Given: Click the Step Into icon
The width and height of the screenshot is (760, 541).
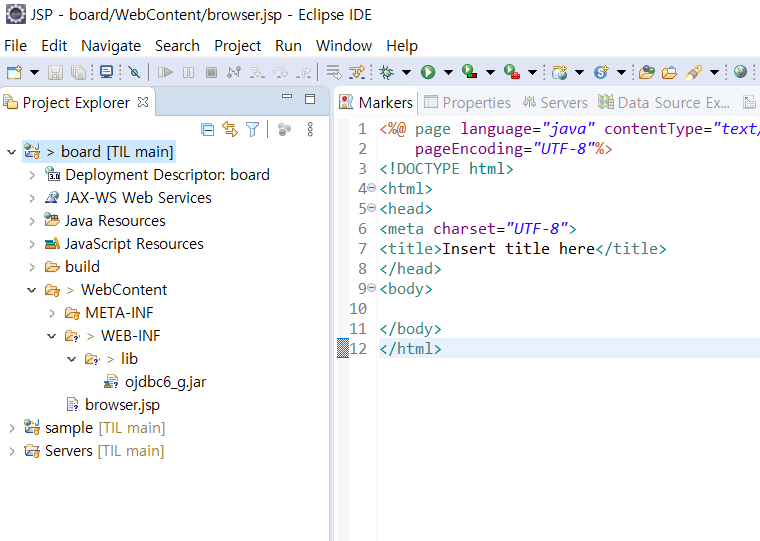Looking at the screenshot, I should click(257, 73).
